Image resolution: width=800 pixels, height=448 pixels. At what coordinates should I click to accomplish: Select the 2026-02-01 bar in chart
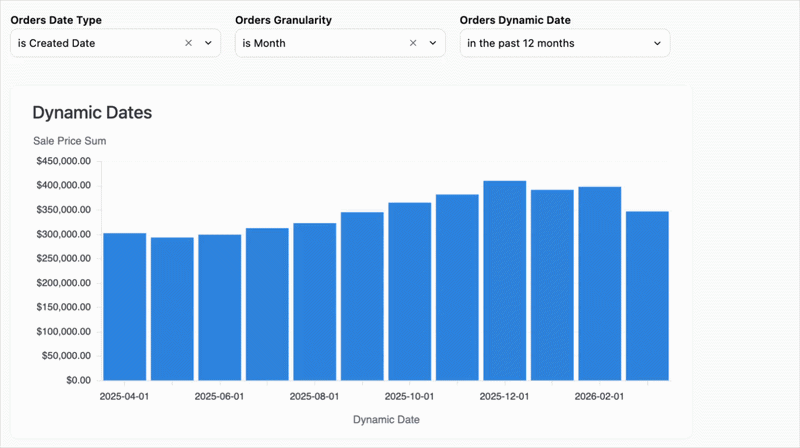coord(599,284)
